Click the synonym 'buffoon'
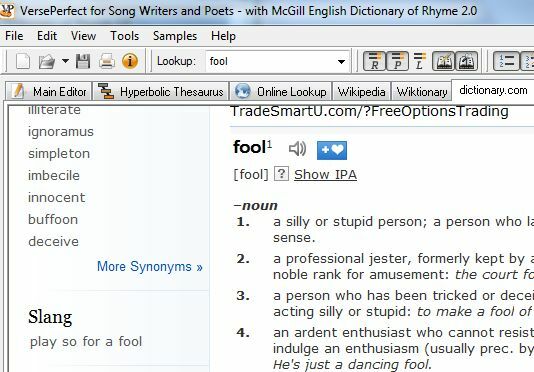 53,219
